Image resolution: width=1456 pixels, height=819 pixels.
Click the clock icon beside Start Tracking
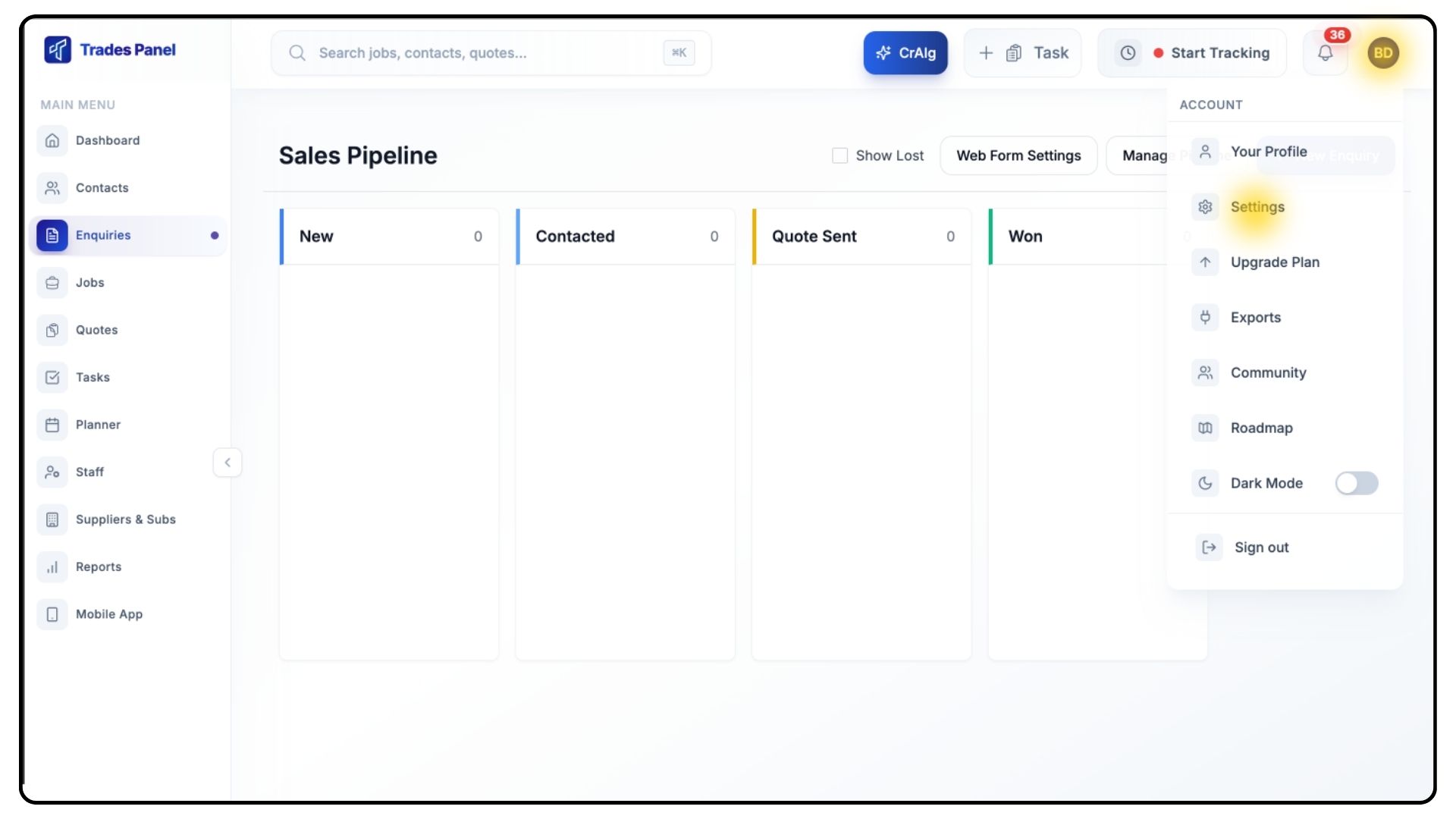tap(1128, 53)
